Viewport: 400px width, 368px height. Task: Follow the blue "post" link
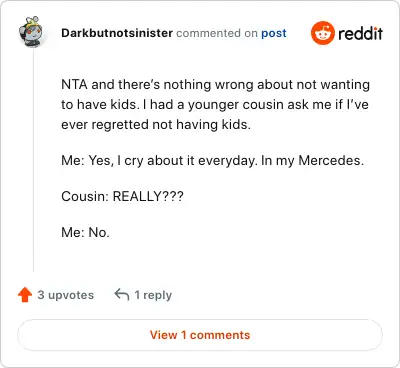click(274, 33)
